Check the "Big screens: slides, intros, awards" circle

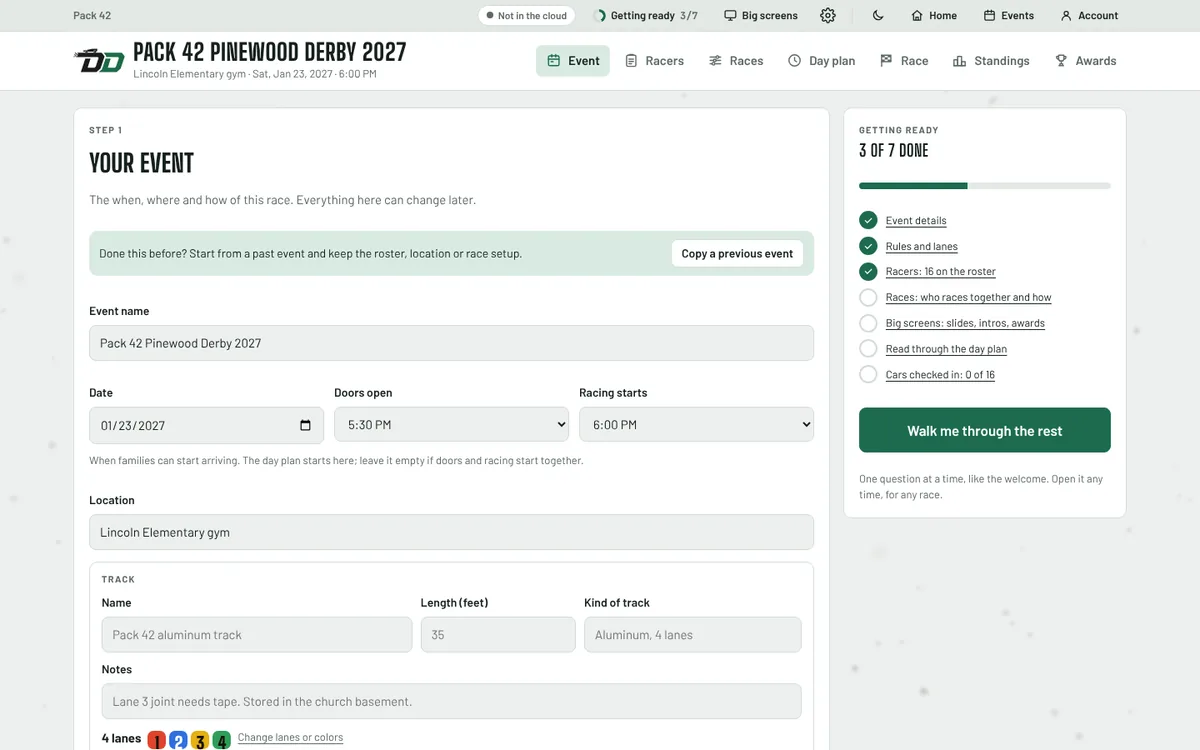[868, 323]
